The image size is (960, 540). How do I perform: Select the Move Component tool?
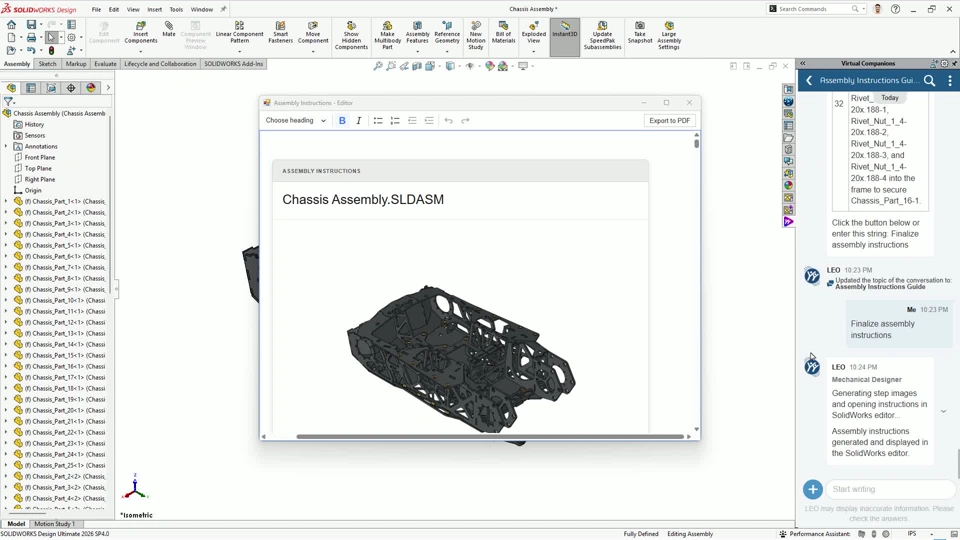tap(313, 33)
